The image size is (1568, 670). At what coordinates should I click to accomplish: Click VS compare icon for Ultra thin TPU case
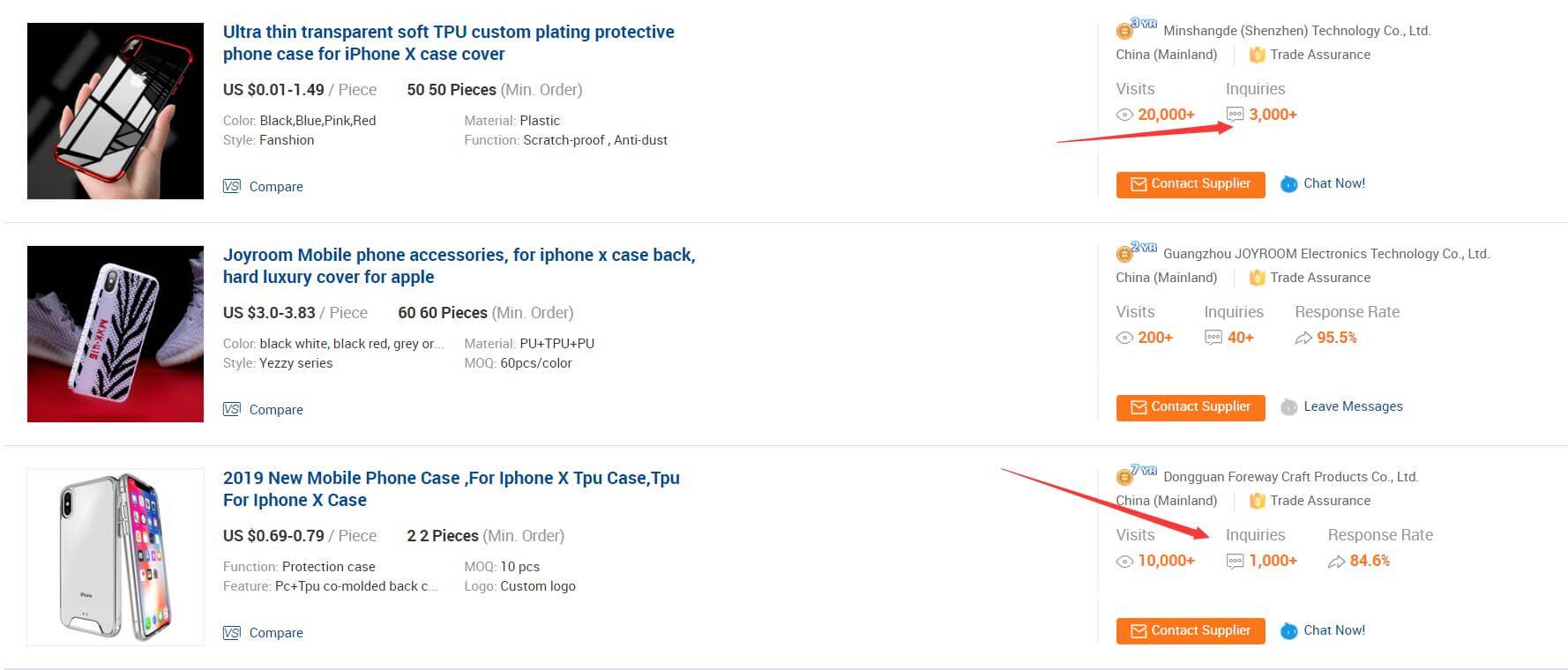point(231,186)
